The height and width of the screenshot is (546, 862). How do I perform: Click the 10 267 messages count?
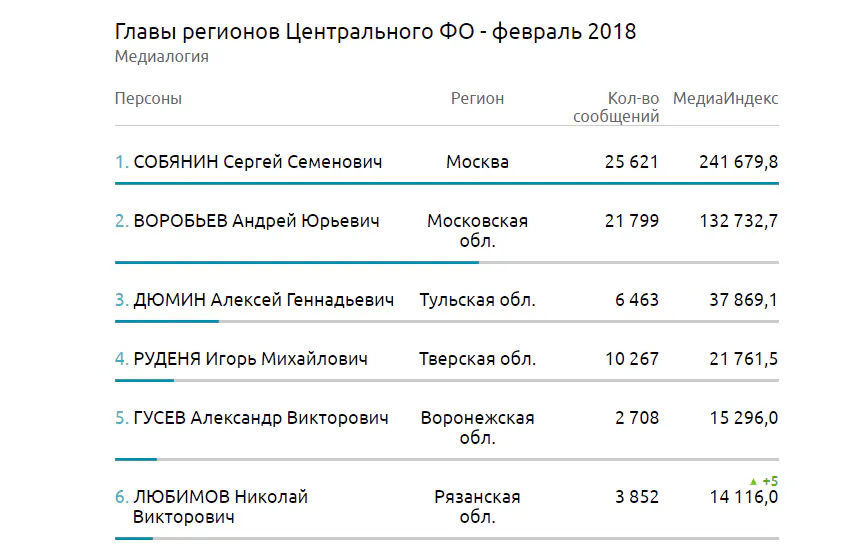click(x=632, y=359)
